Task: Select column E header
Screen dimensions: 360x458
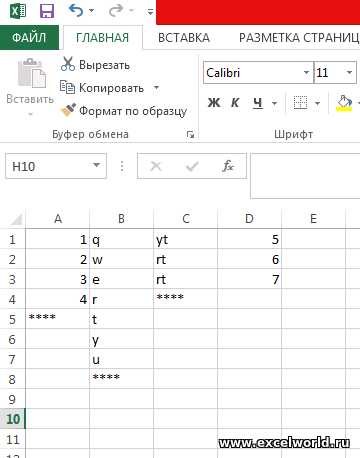Action: [x=314, y=219]
